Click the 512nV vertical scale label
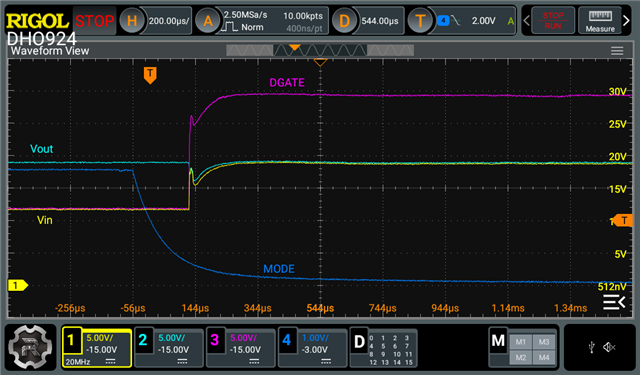This screenshot has width=640, height=375. click(612, 287)
